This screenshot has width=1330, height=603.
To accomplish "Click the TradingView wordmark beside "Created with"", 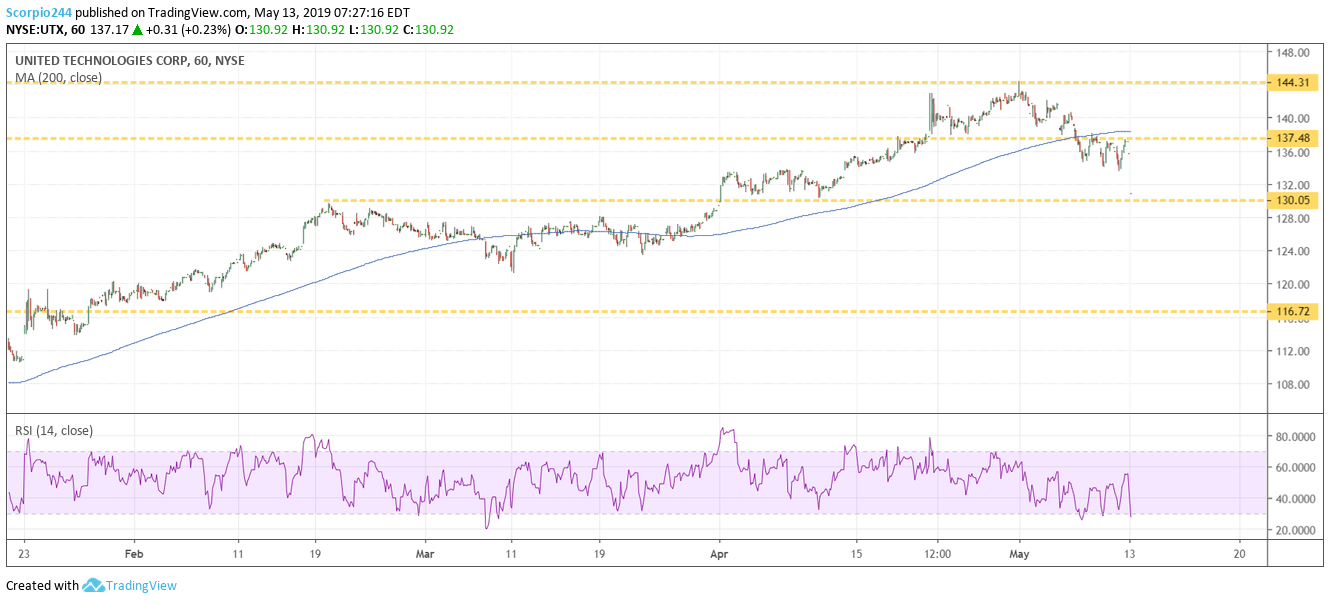I will 143,585.
